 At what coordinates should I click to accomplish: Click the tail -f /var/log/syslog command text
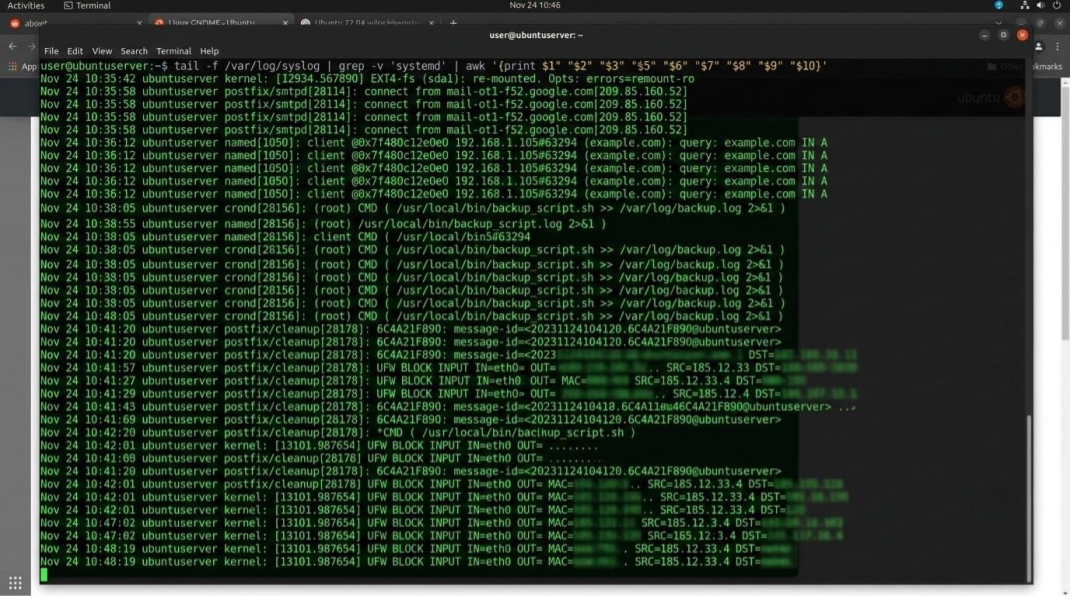click(247, 66)
